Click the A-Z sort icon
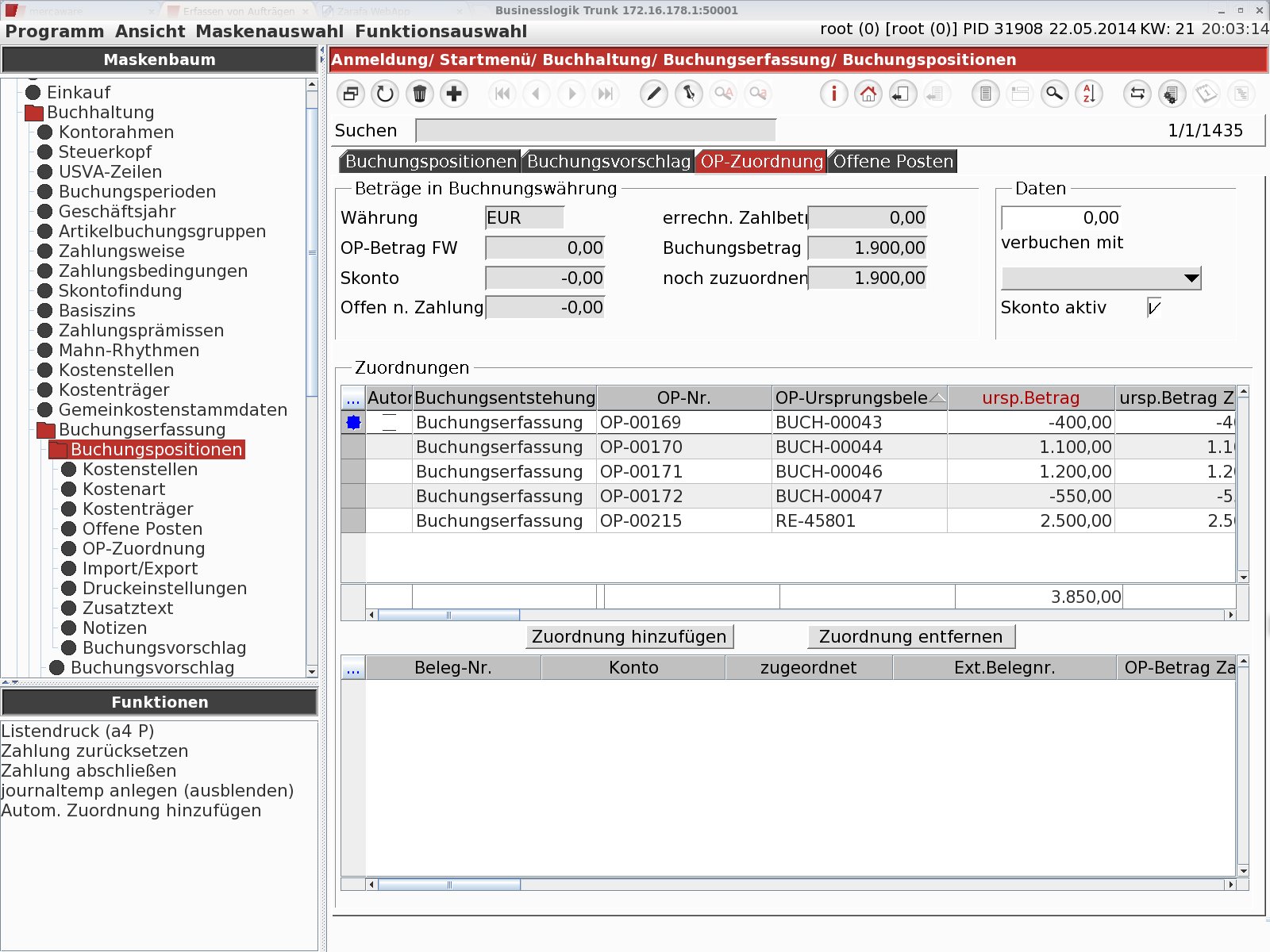 1089,94
